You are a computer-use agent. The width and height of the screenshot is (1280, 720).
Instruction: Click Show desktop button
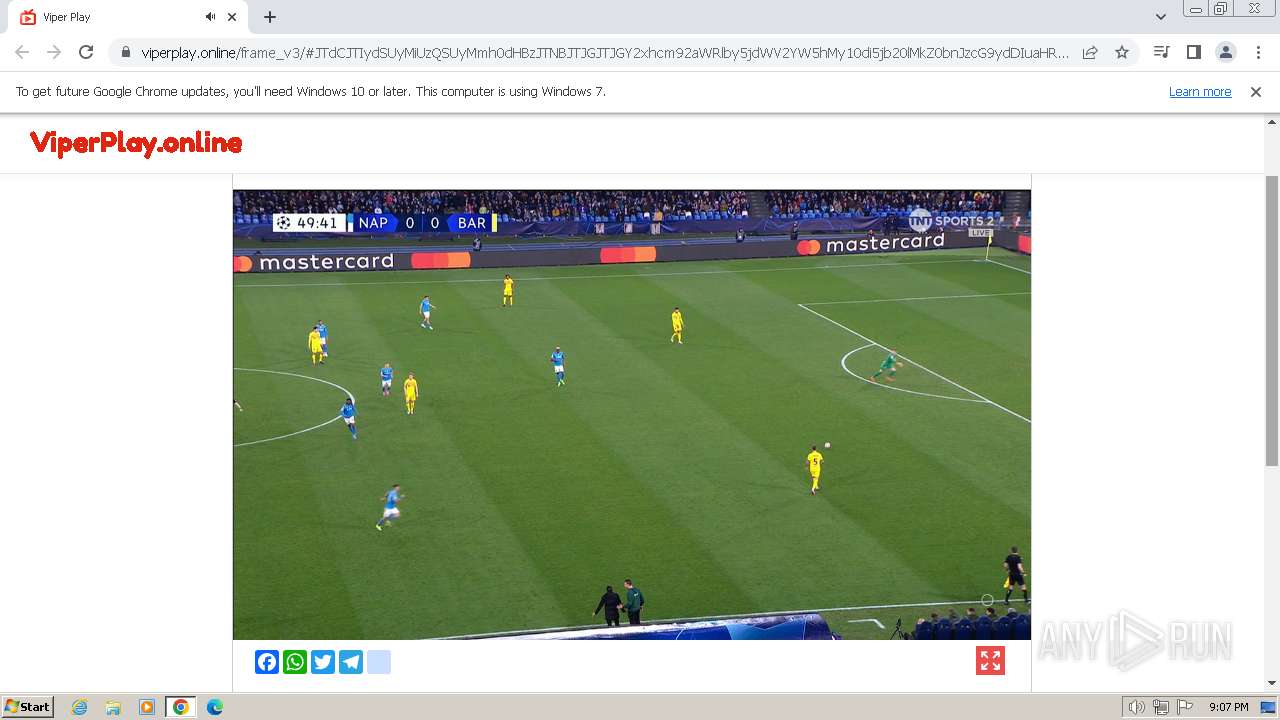(1269, 707)
